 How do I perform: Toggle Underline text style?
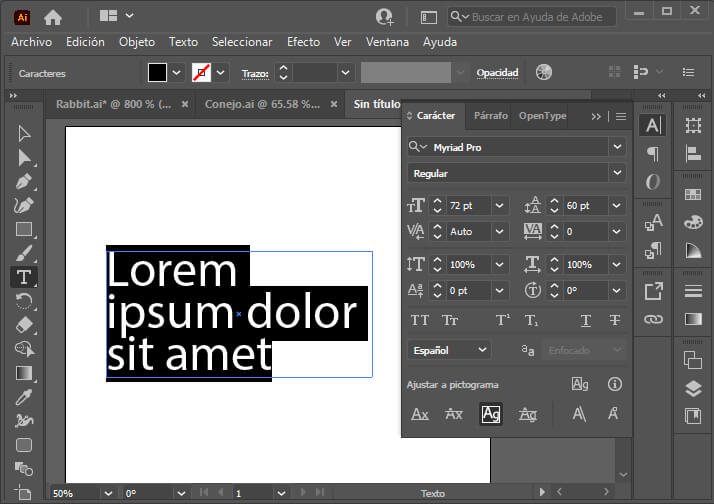[x=586, y=321]
